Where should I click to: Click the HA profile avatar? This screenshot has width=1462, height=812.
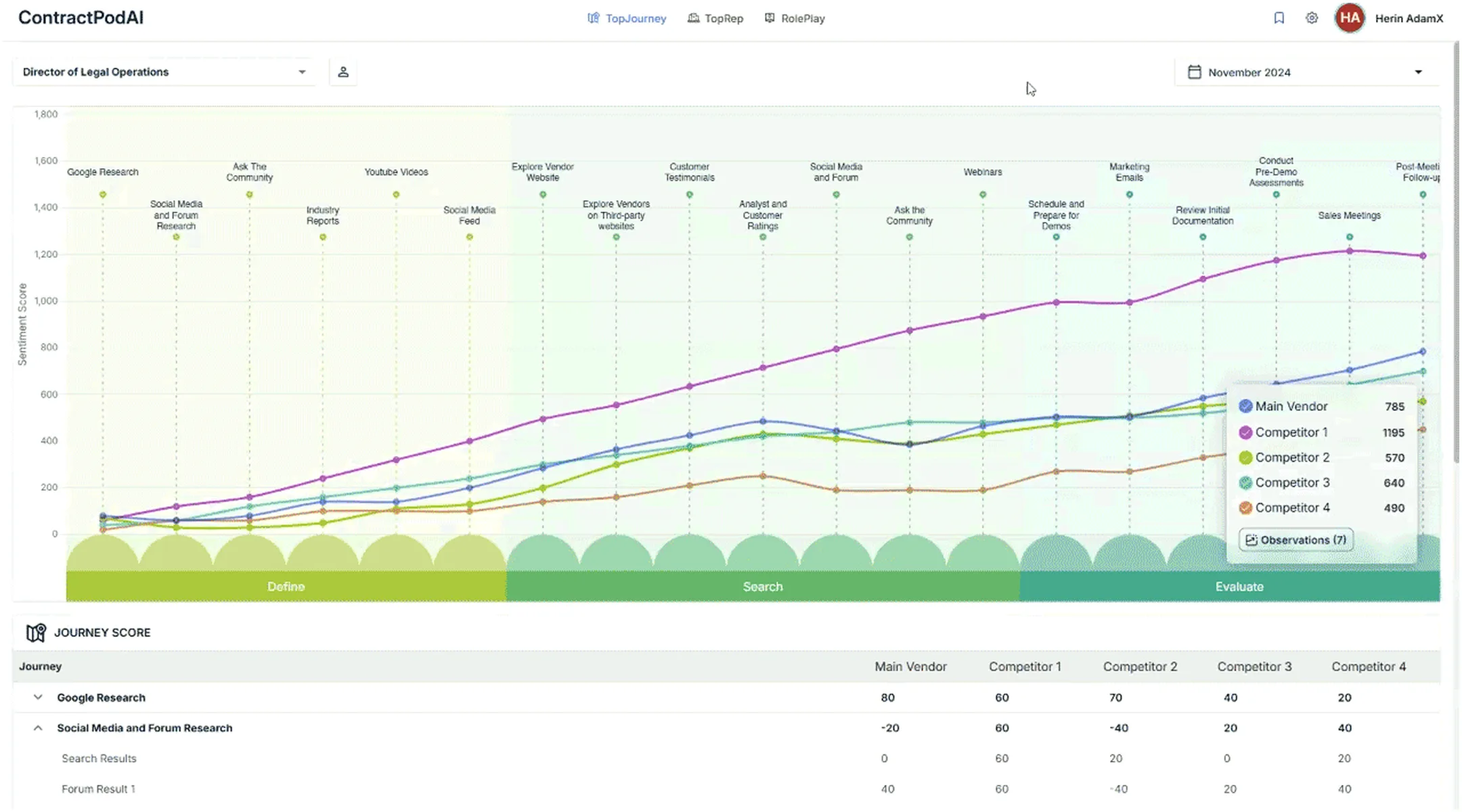pos(1350,18)
